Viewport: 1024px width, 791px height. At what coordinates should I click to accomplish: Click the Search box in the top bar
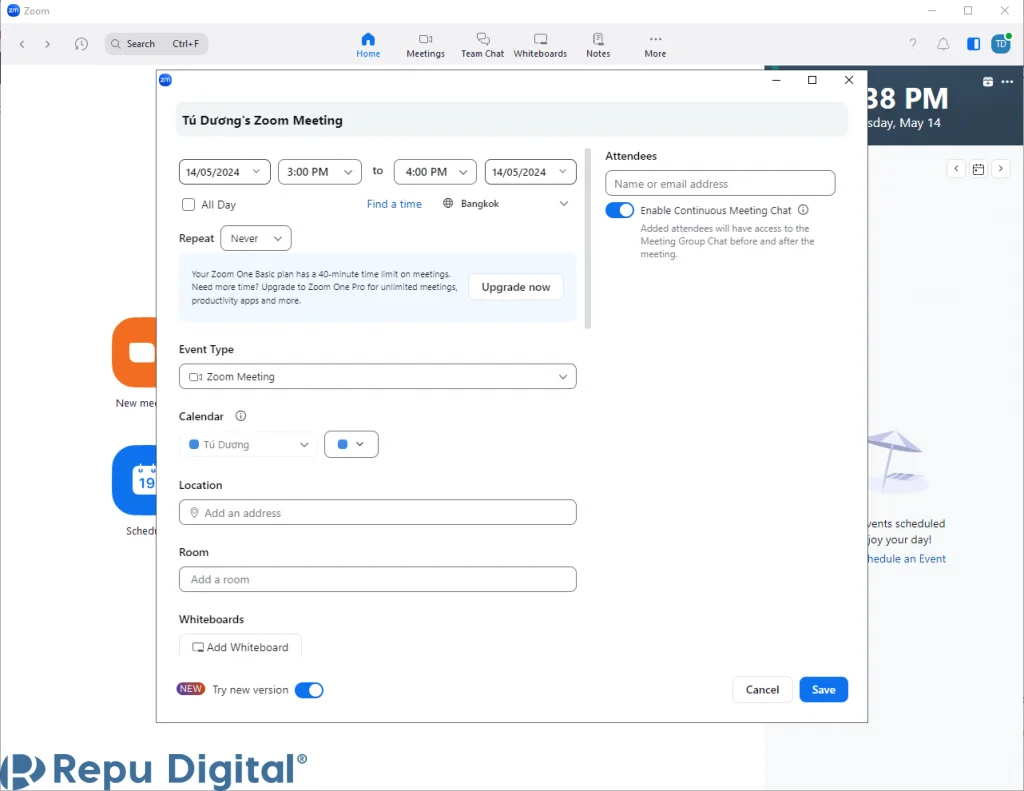pos(156,44)
